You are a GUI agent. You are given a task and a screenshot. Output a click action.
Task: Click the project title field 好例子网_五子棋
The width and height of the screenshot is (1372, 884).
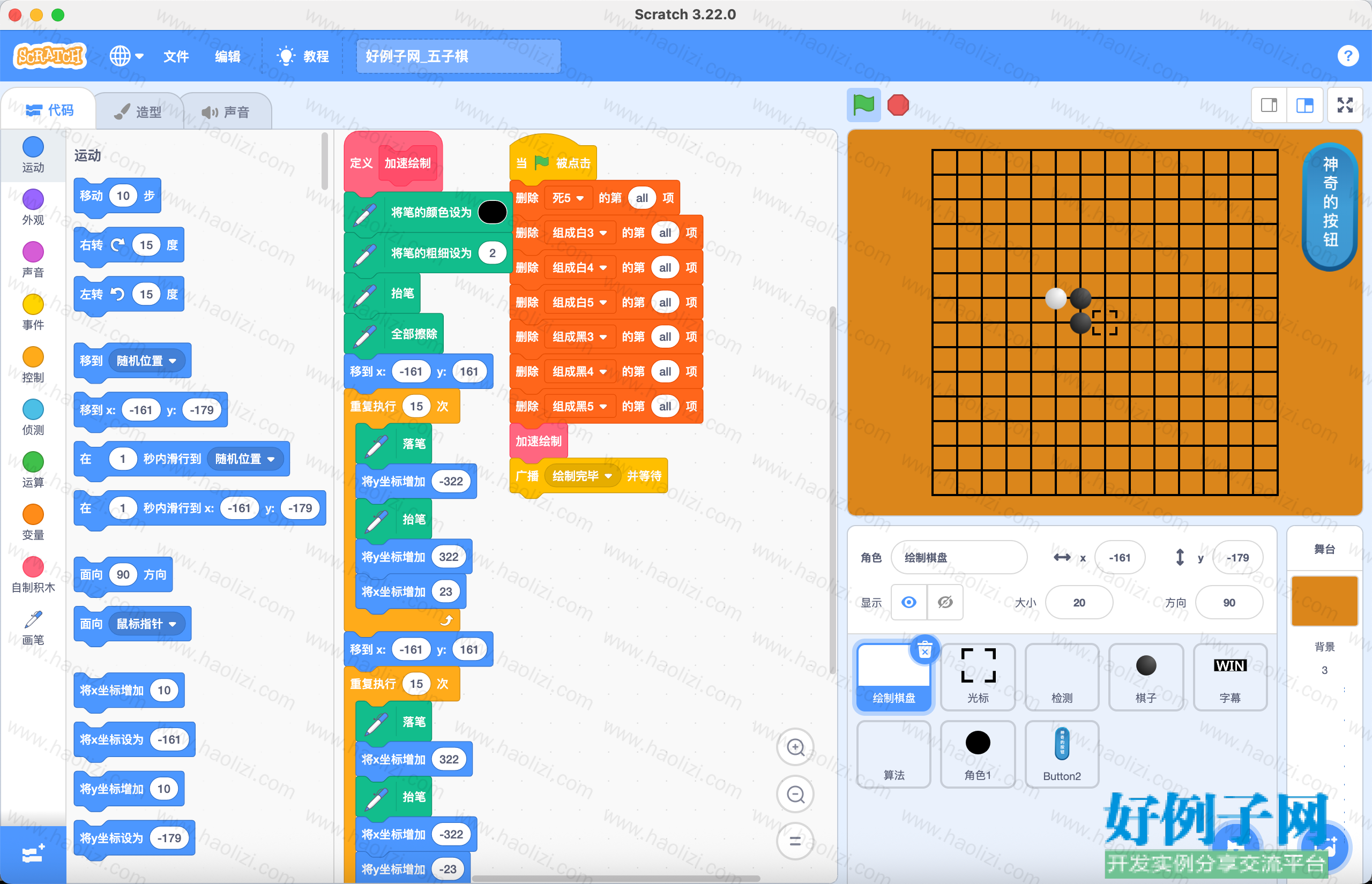[458, 56]
